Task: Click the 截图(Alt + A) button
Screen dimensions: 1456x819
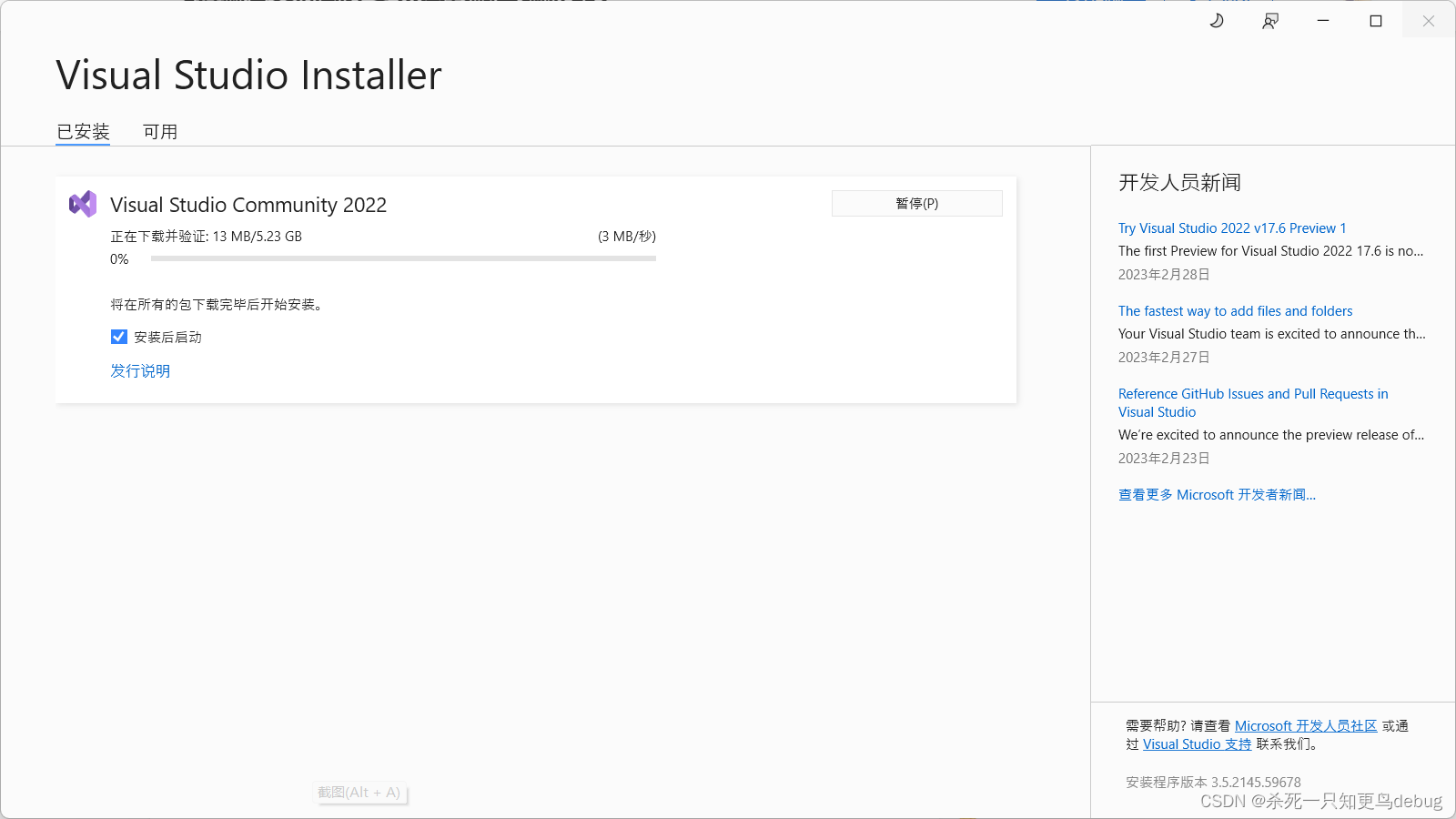Action: click(359, 792)
